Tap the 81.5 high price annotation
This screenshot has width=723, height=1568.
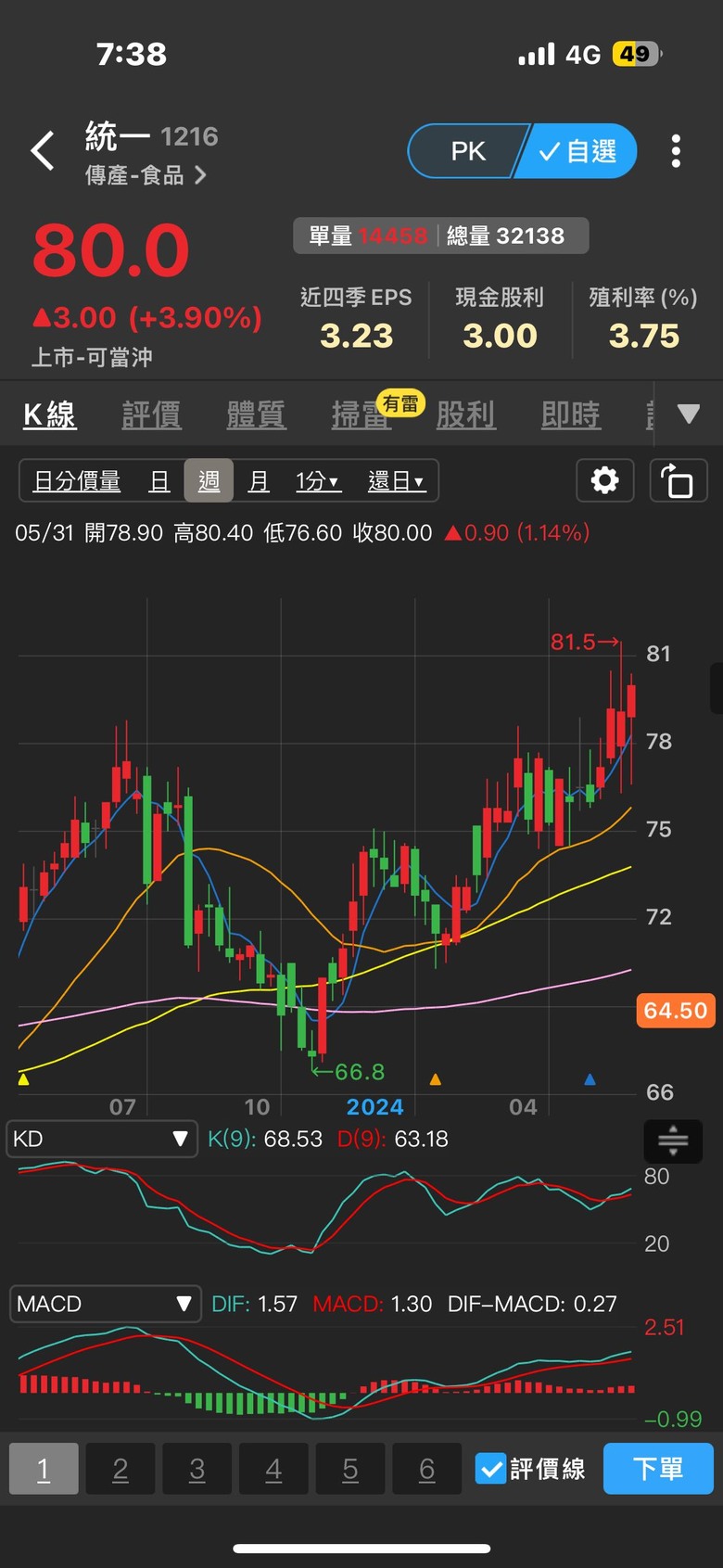(x=584, y=642)
